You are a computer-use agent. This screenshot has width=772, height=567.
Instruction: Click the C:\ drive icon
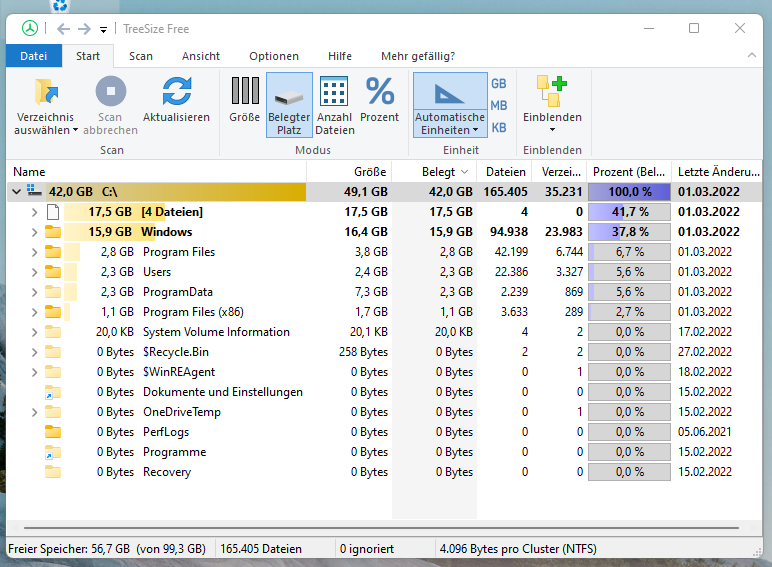point(34,190)
